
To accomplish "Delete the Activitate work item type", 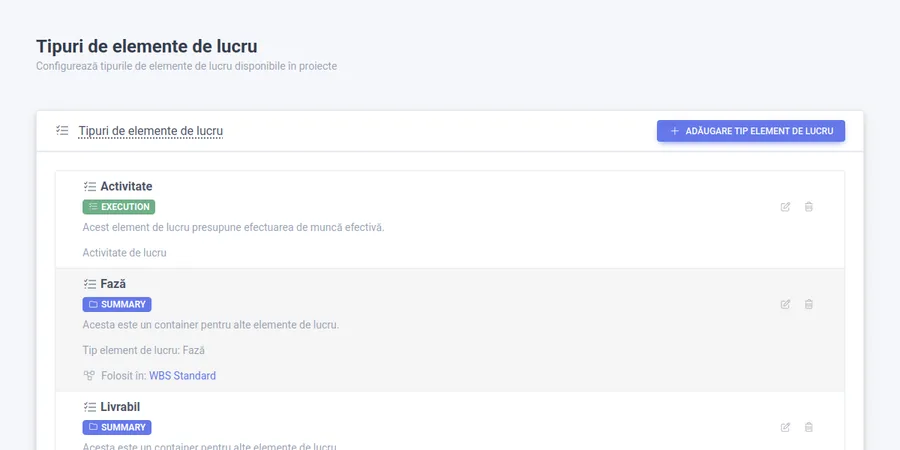I will click(x=809, y=207).
